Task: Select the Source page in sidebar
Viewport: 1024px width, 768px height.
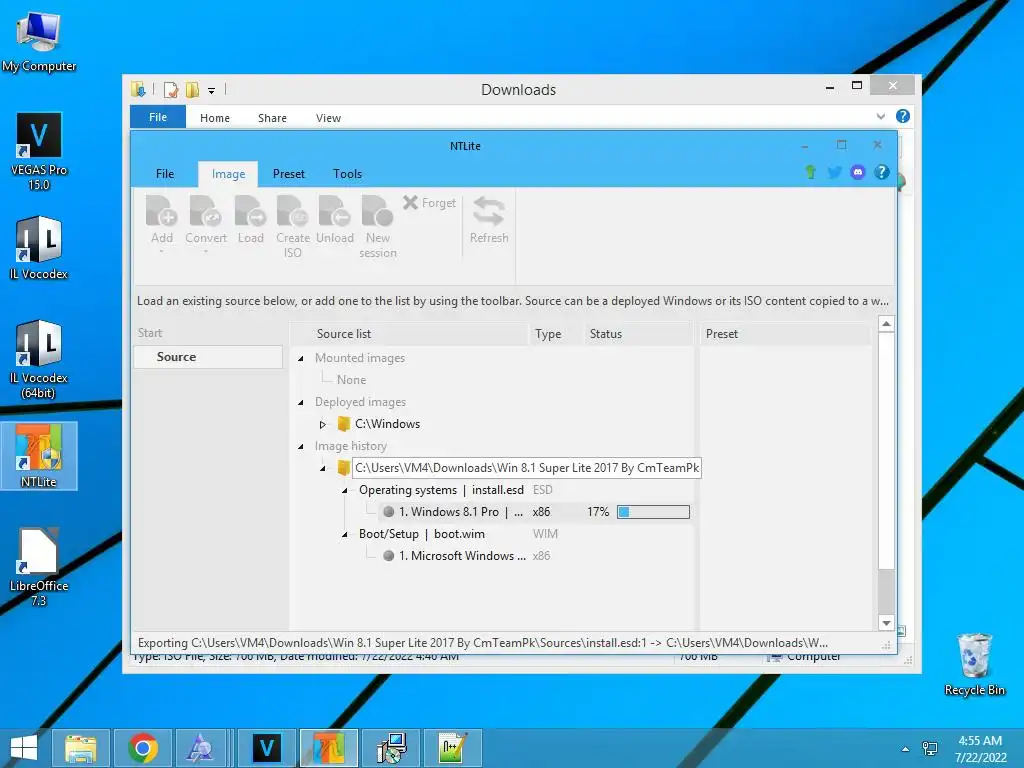Action: [x=208, y=357]
